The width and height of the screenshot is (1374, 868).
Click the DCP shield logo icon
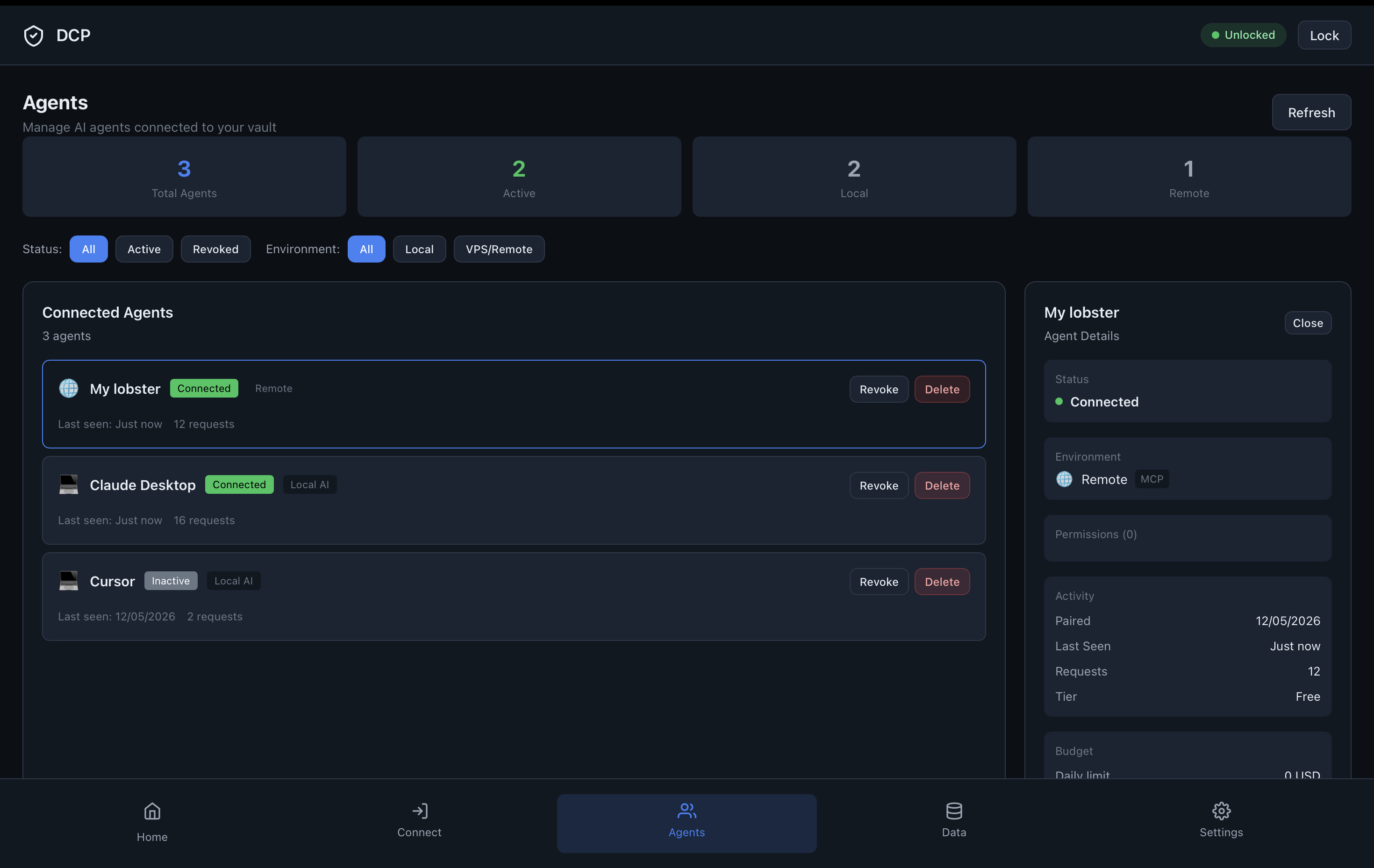click(x=34, y=36)
